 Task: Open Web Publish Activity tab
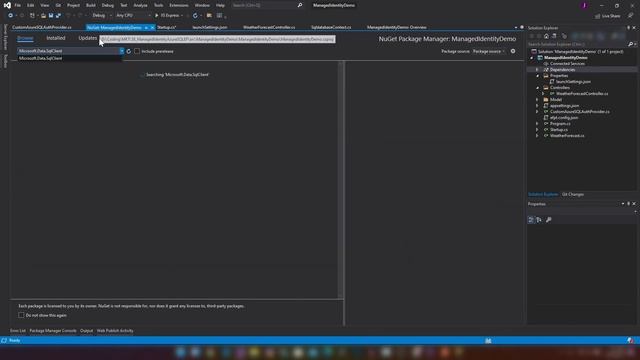tap(115, 331)
